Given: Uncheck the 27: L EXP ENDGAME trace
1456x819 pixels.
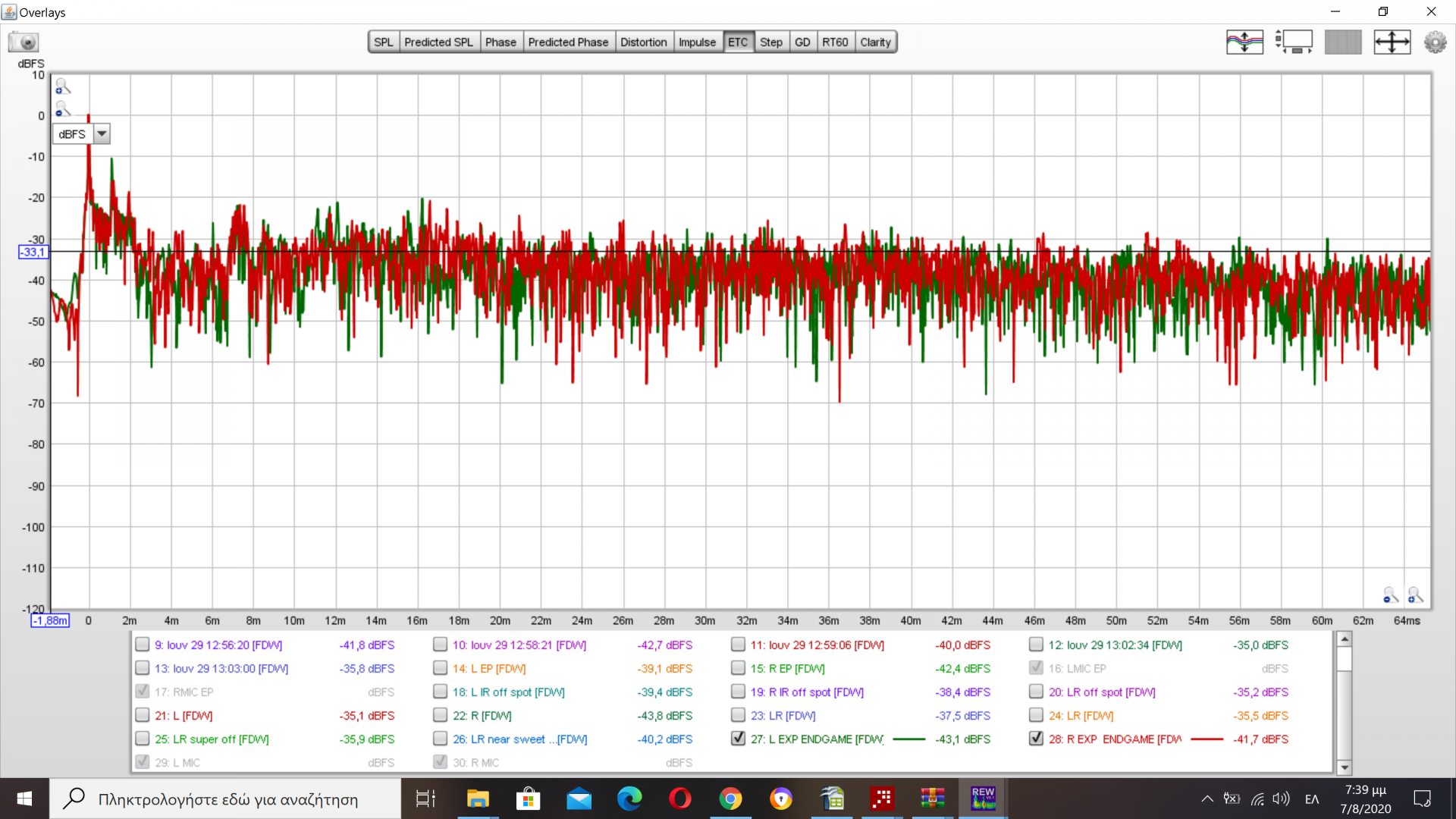Looking at the screenshot, I should [738, 739].
